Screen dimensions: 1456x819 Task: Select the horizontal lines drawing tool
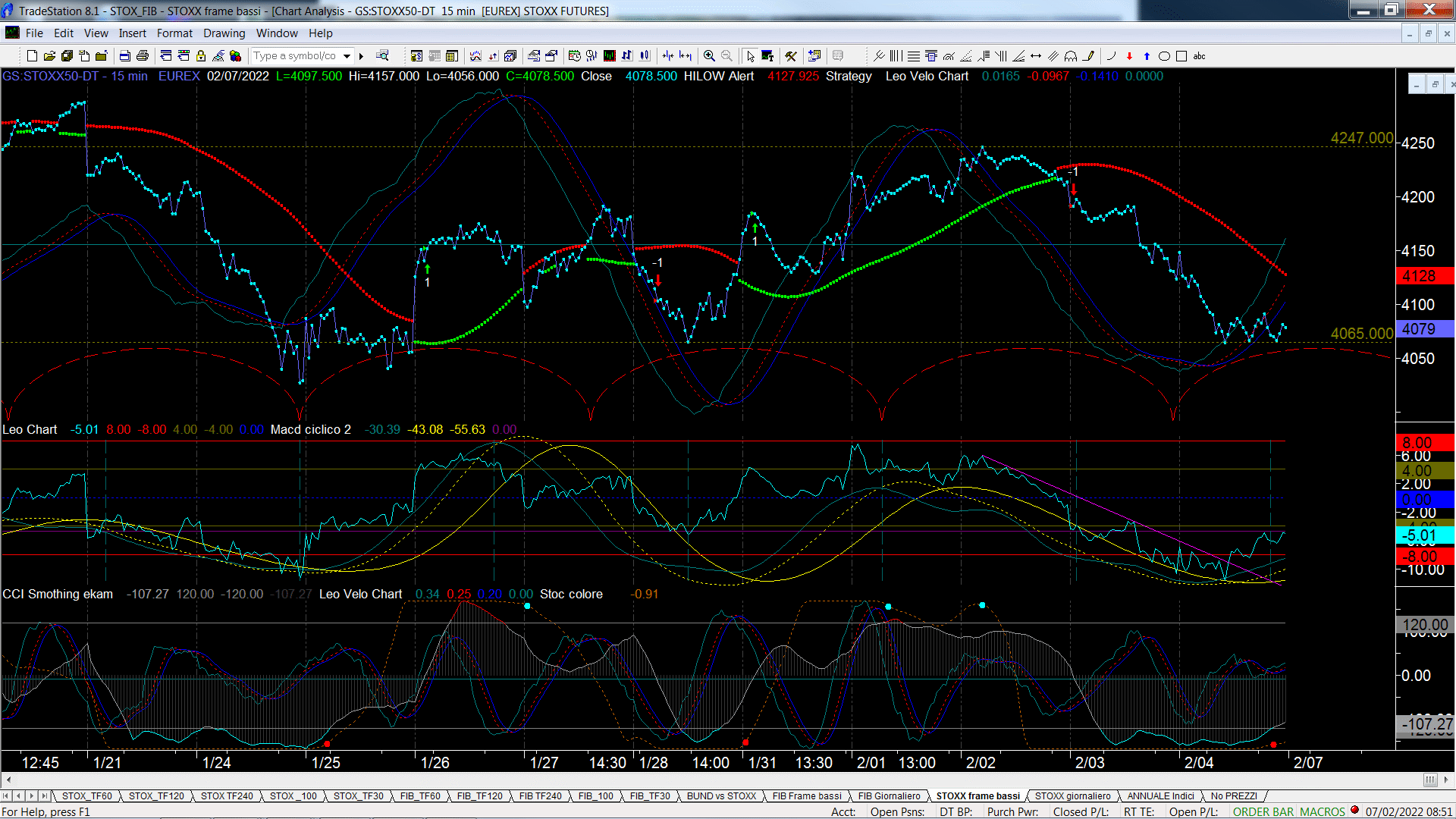point(914,56)
